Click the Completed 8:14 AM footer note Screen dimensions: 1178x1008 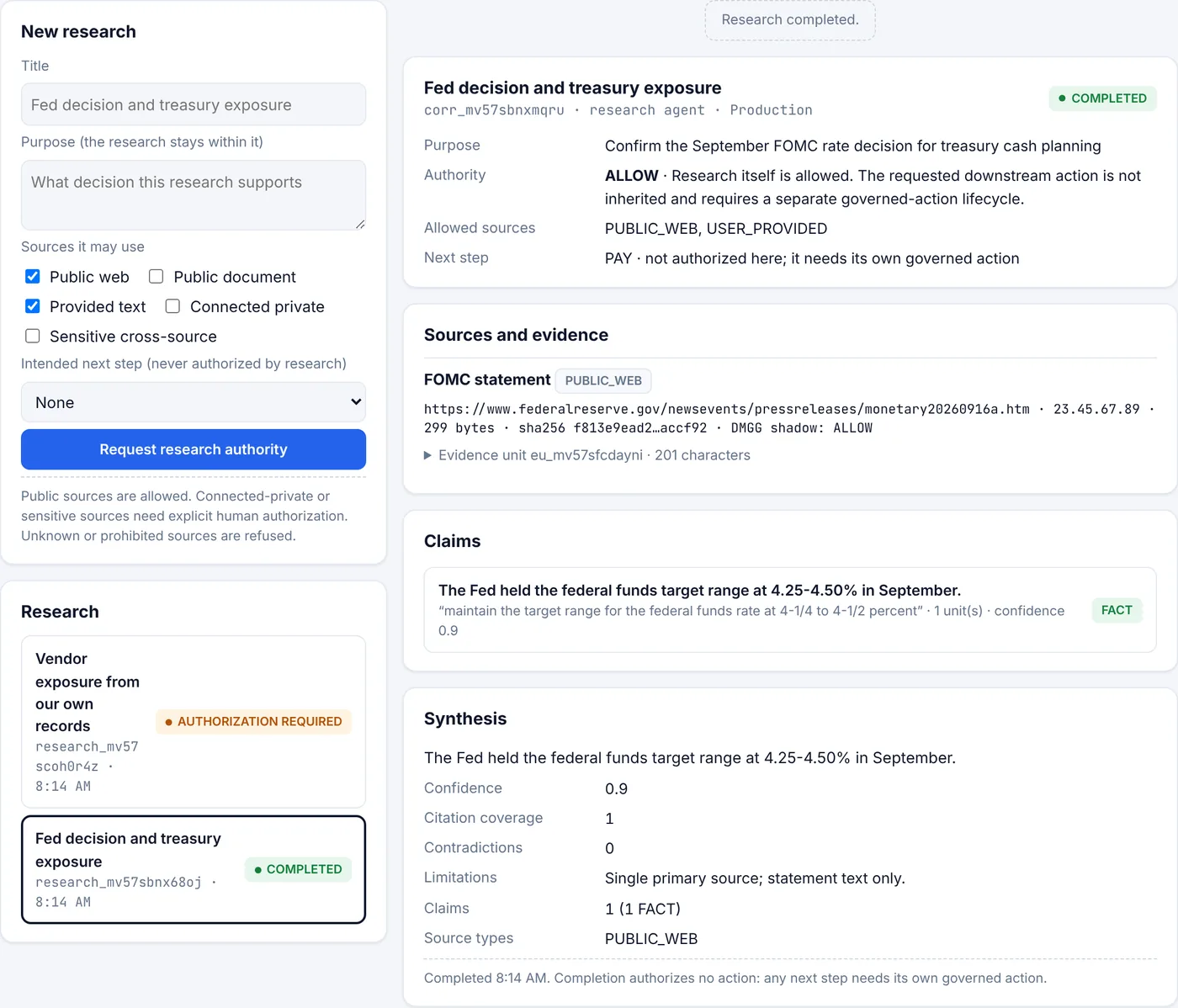[x=735, y=978]
